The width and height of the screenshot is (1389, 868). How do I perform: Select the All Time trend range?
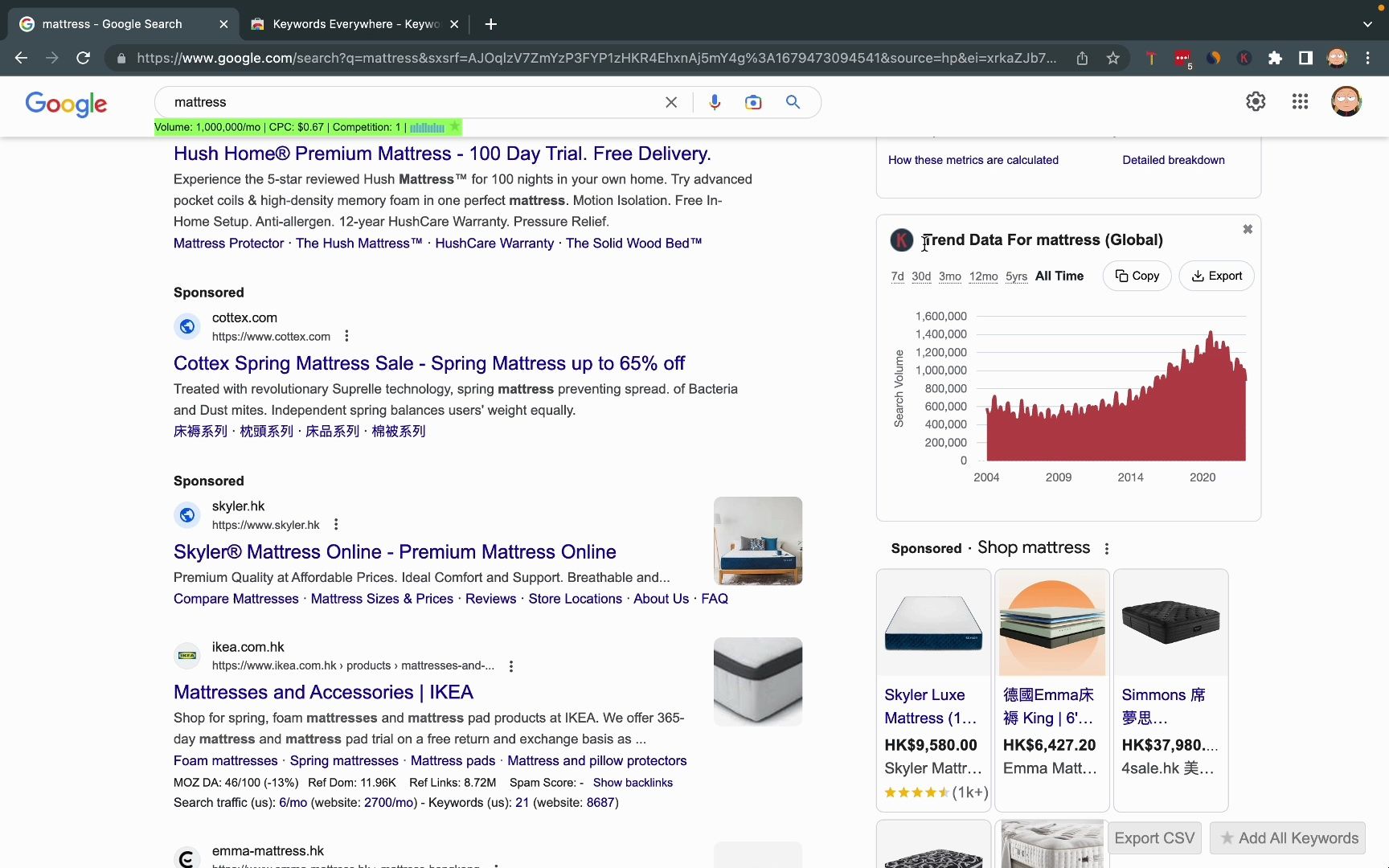click(x=1059, y=276)
